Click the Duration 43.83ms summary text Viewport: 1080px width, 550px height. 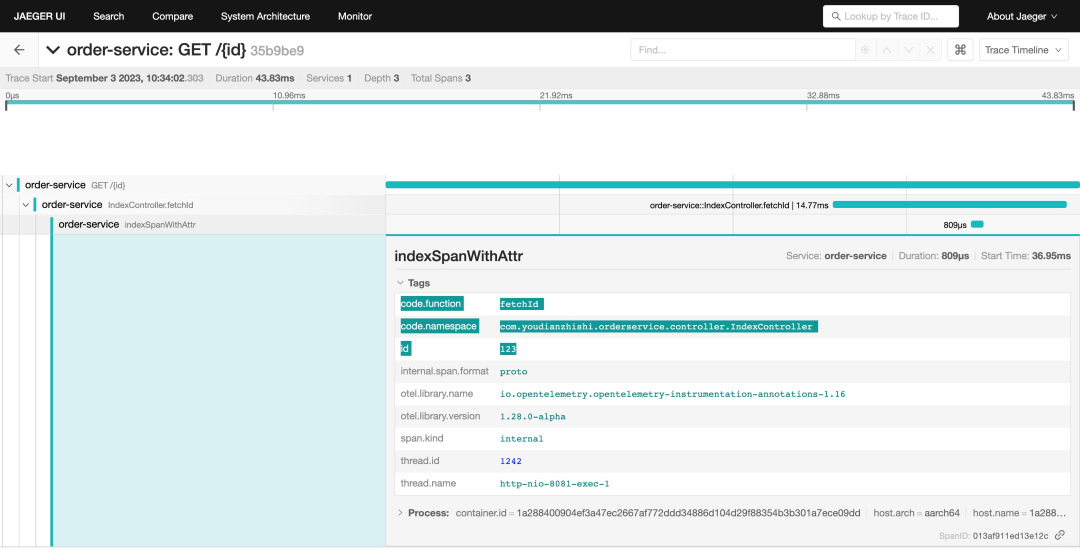point(255,78)
